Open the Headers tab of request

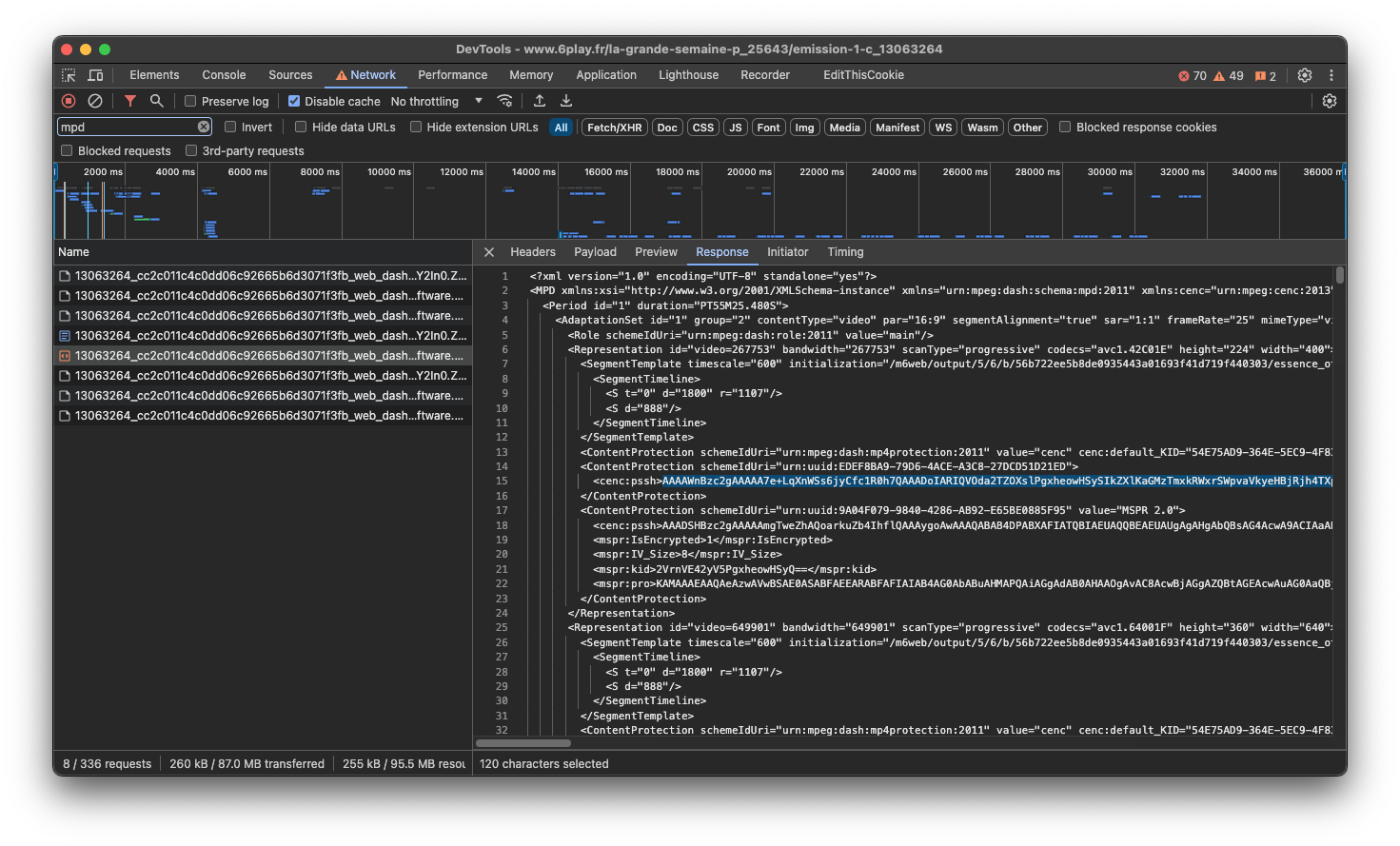[532, 252]
